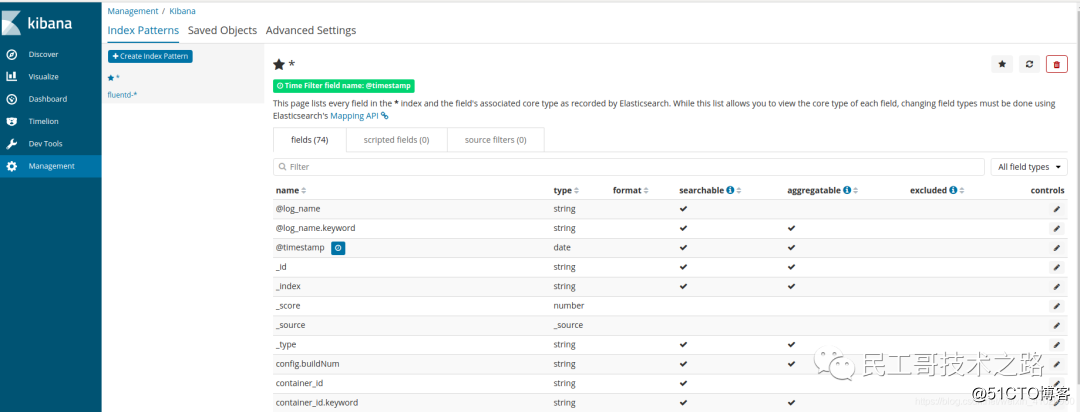Viewport: 1080px width, 412px height.
Task: Select the fluentd-* index pattern
Action: tap(122, 94)
